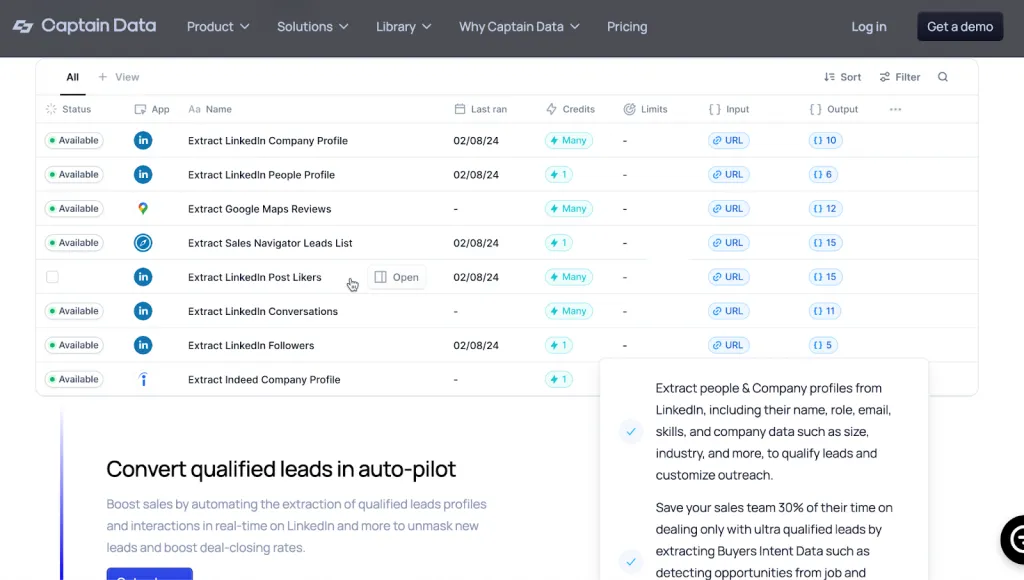
Task: Click output badge 6 for LinkedIn People Profile
Action: (823, 174)
